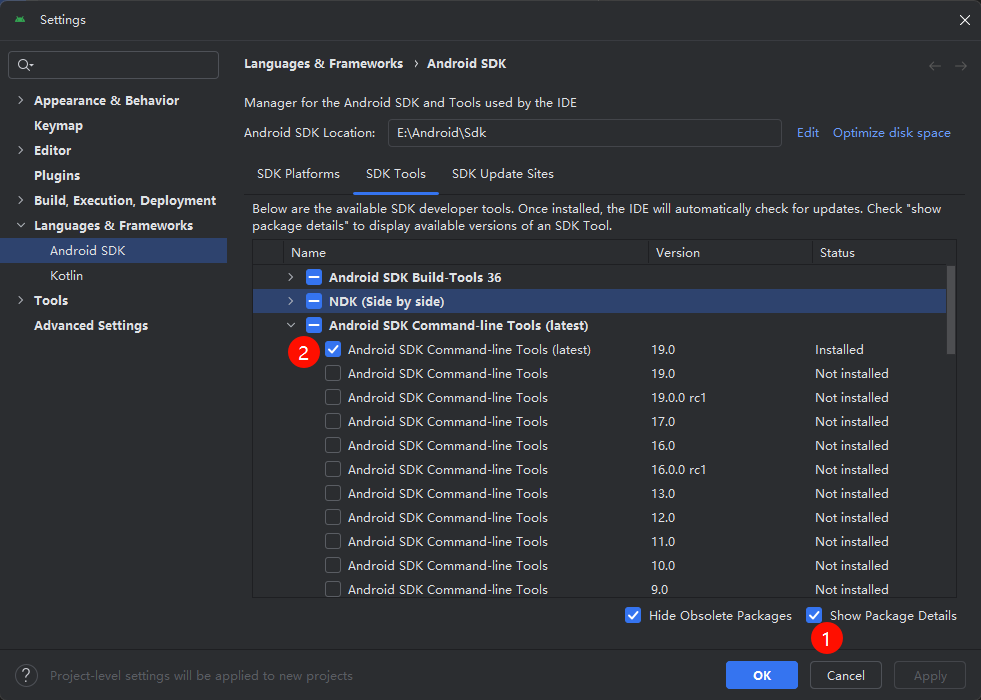The height and width of the screenshot is (700, 981).
Task: Uncheck the installed Command-line Tools (latest) 19.0
Action: click(x=332, y=349)
